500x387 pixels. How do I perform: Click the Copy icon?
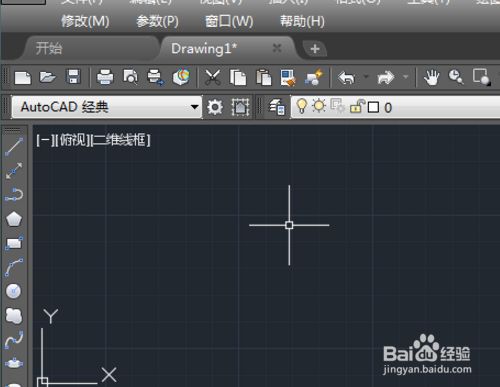pyautogui.click(x=238, y=77)
